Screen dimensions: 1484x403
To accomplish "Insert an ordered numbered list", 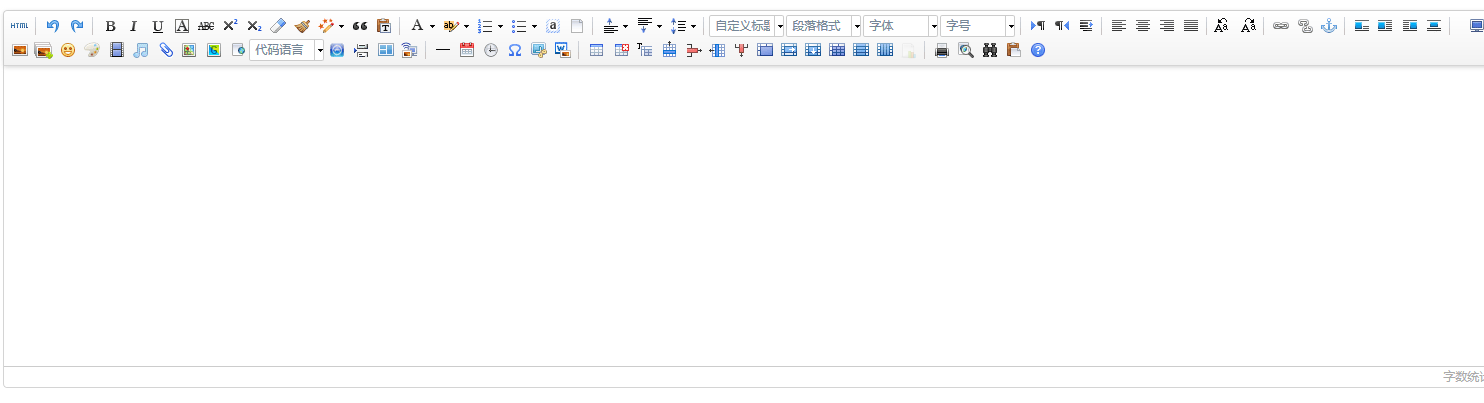I will 485,26.
